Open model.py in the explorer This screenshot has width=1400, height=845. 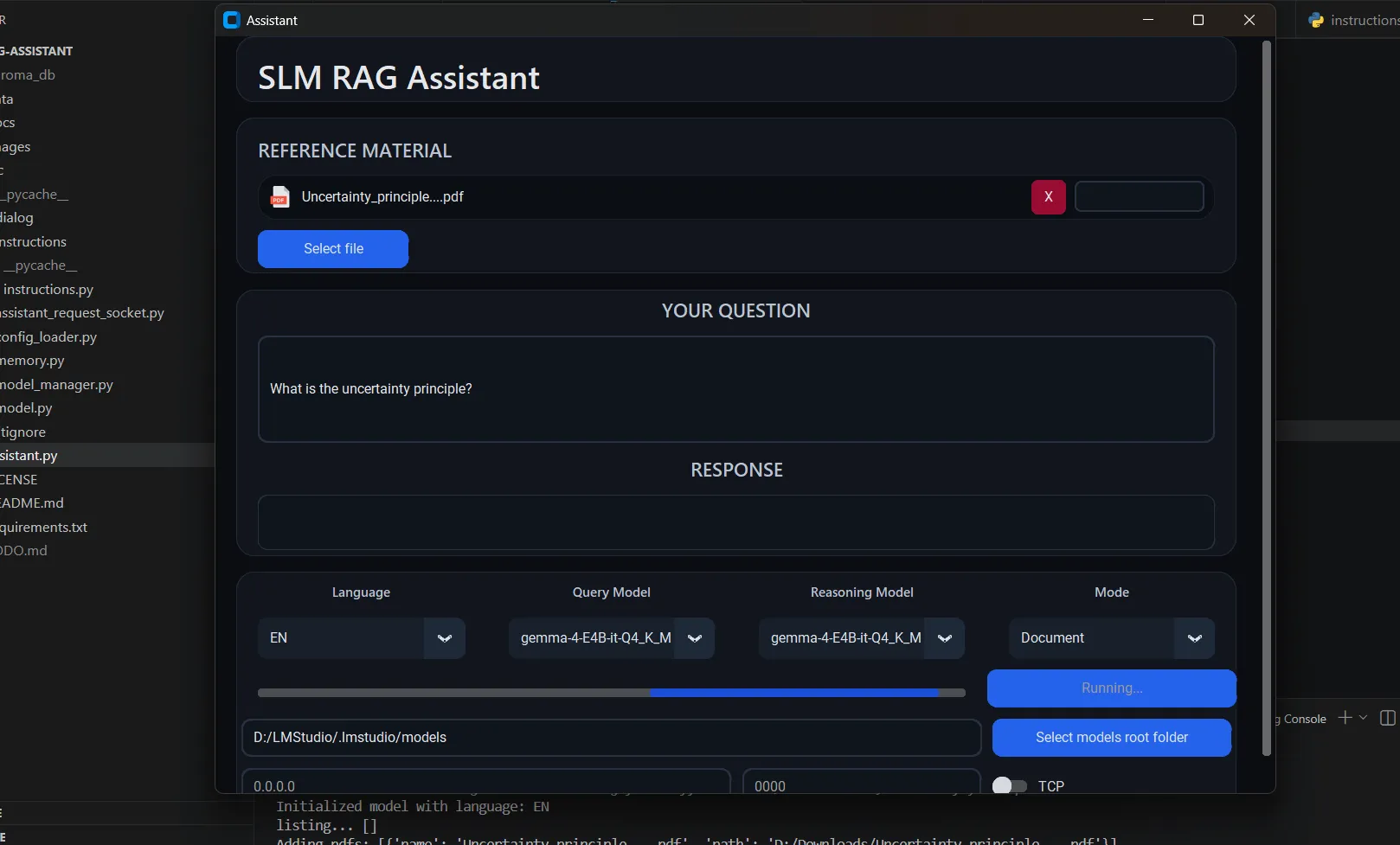pos(26,408)
